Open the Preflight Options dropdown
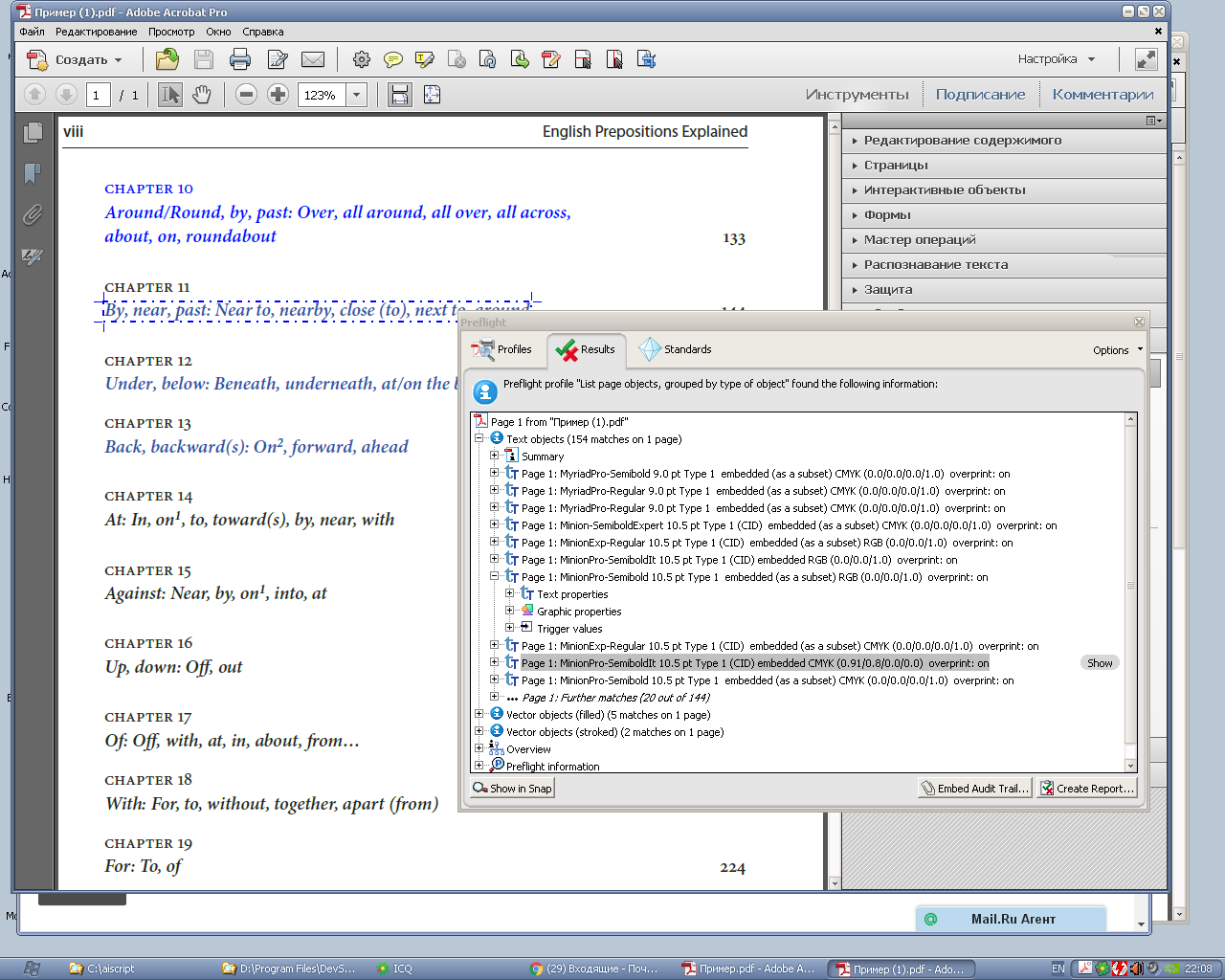This screenshot has height=980, width=1225. point(1118,350)
